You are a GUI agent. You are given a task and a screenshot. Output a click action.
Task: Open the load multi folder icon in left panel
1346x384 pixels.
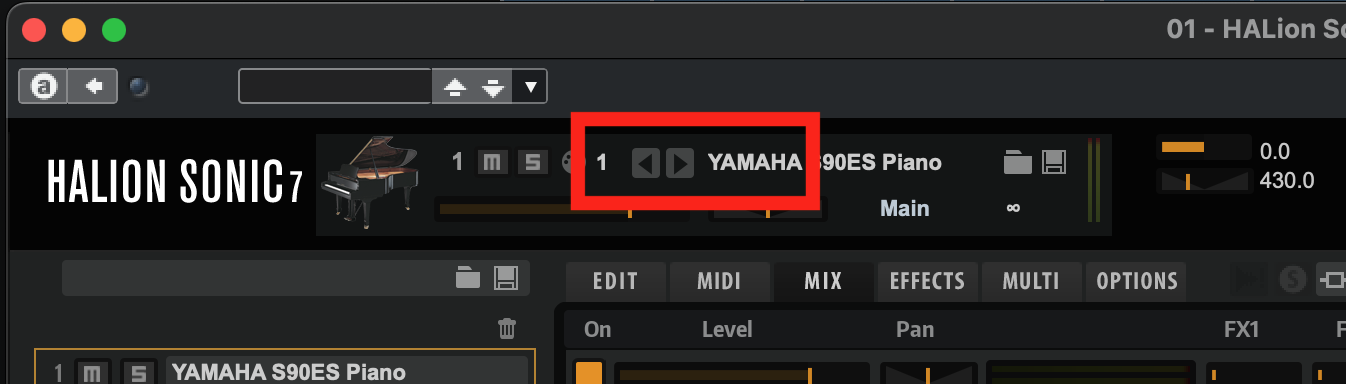coord(468,278)
